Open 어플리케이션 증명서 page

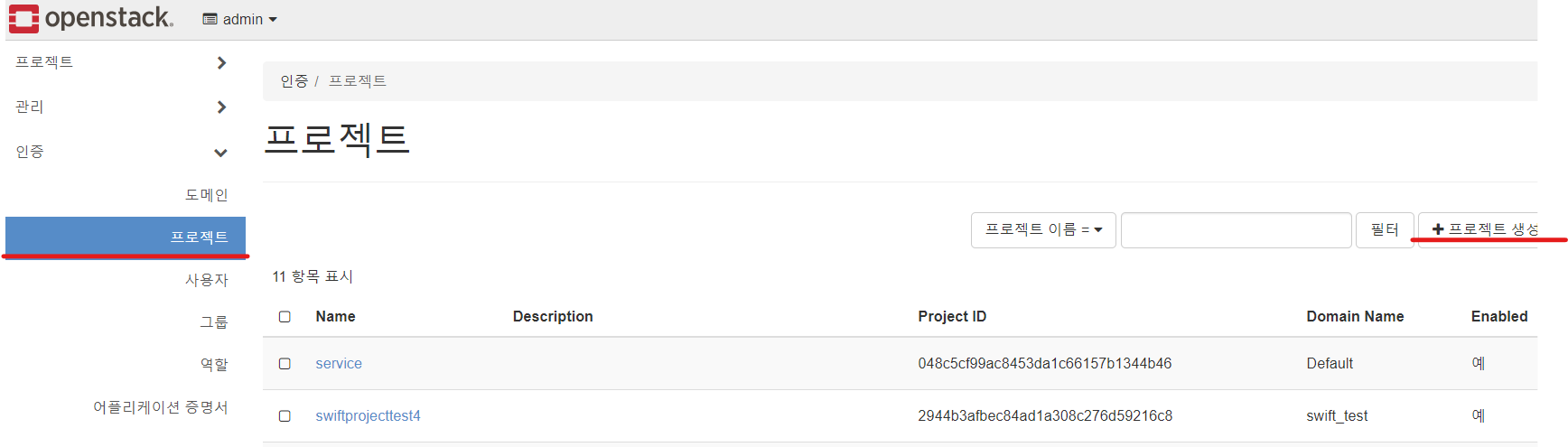pos(161,407)
